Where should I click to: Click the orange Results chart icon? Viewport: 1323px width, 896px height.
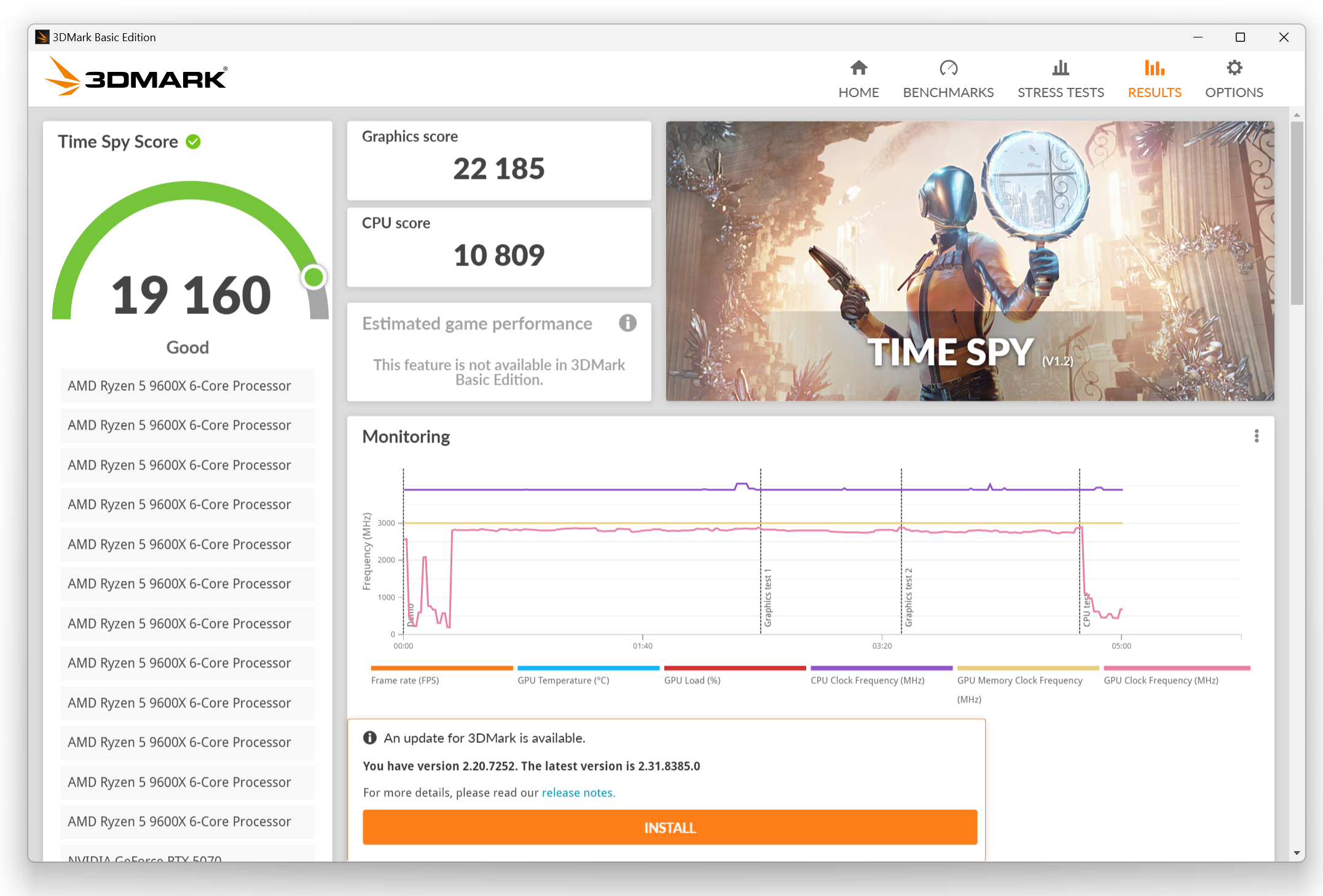tap(1154, 68)
